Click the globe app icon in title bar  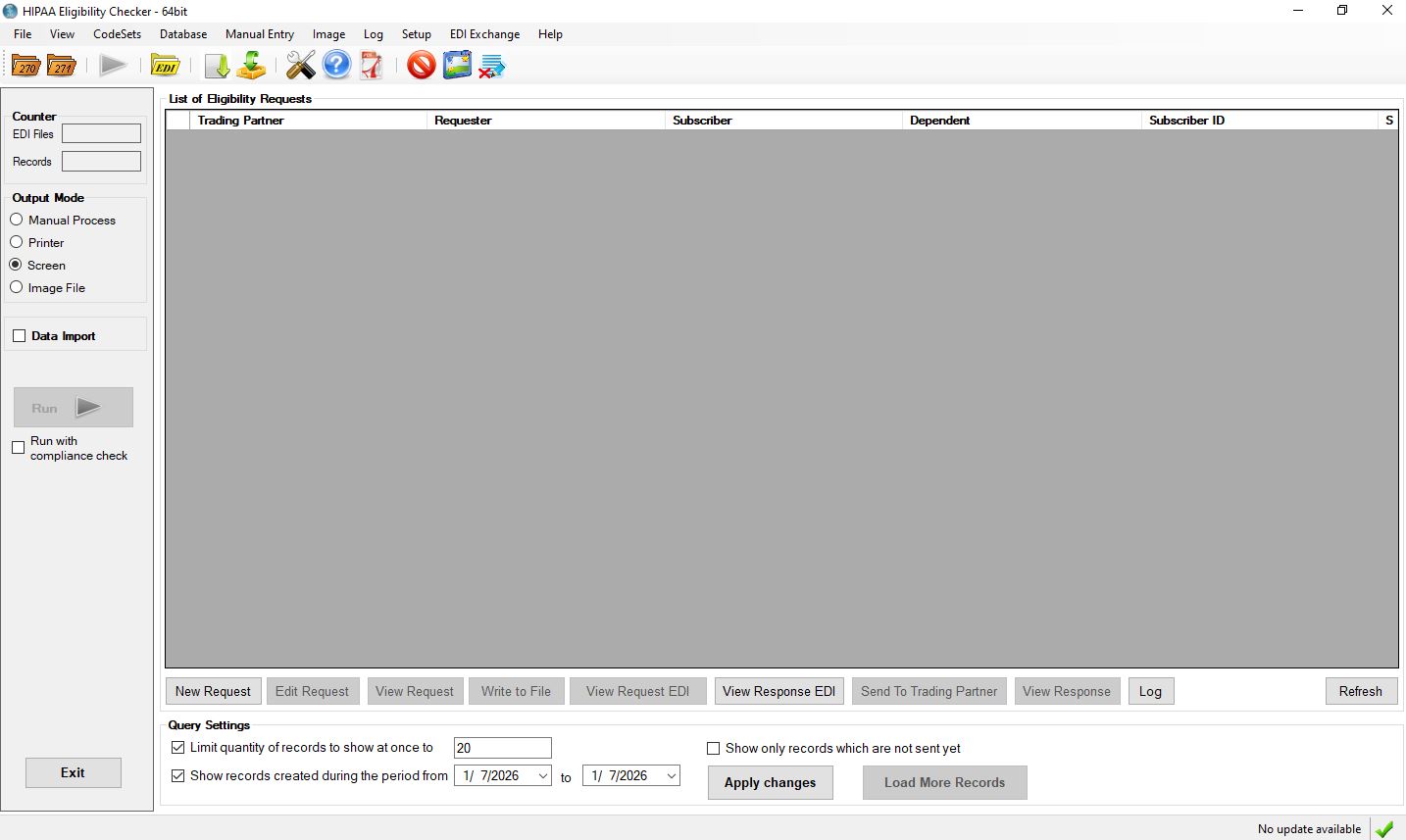pos(11,11)
